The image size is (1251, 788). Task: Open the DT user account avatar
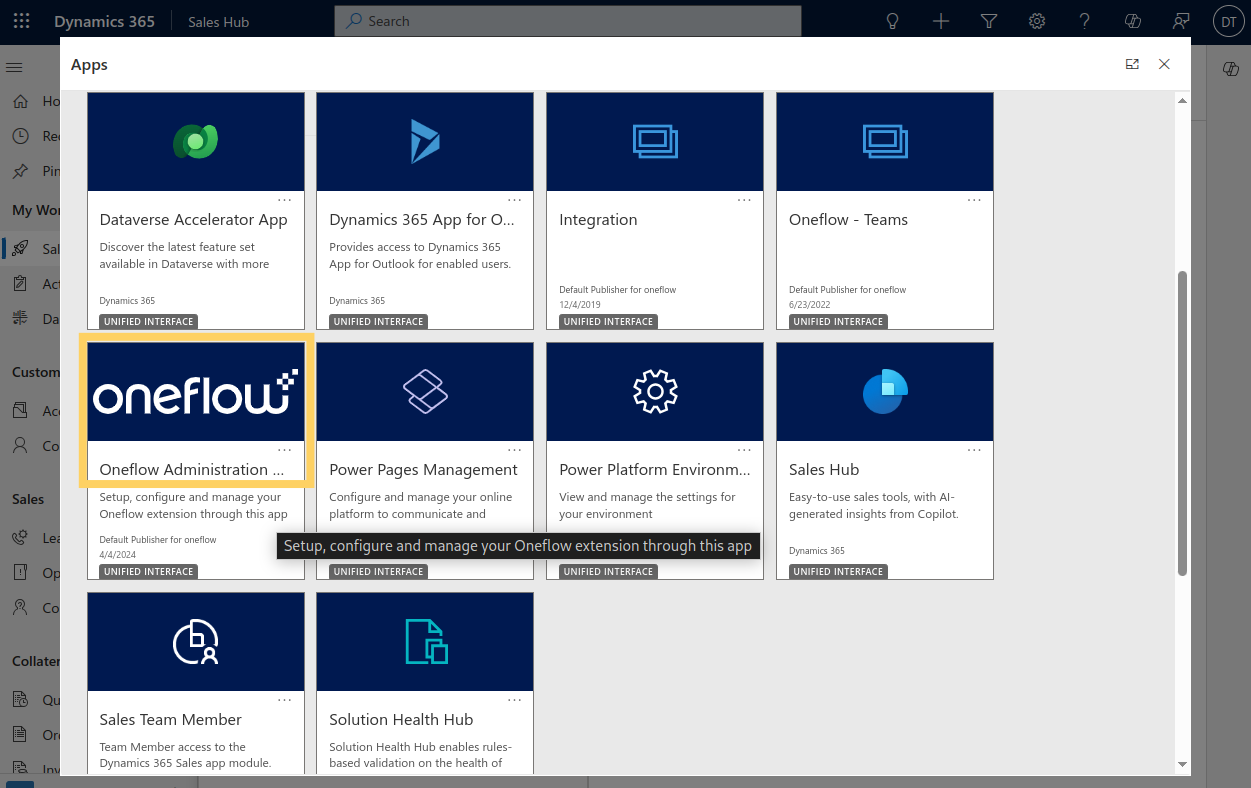pos(1228,21)
